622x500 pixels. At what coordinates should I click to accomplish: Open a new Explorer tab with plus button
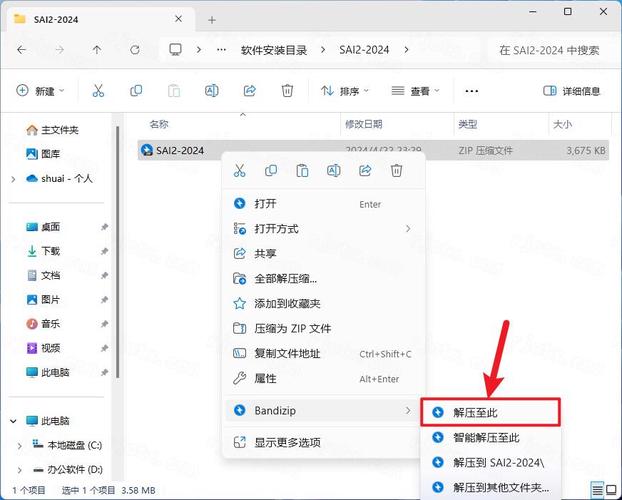click(212, 20)
